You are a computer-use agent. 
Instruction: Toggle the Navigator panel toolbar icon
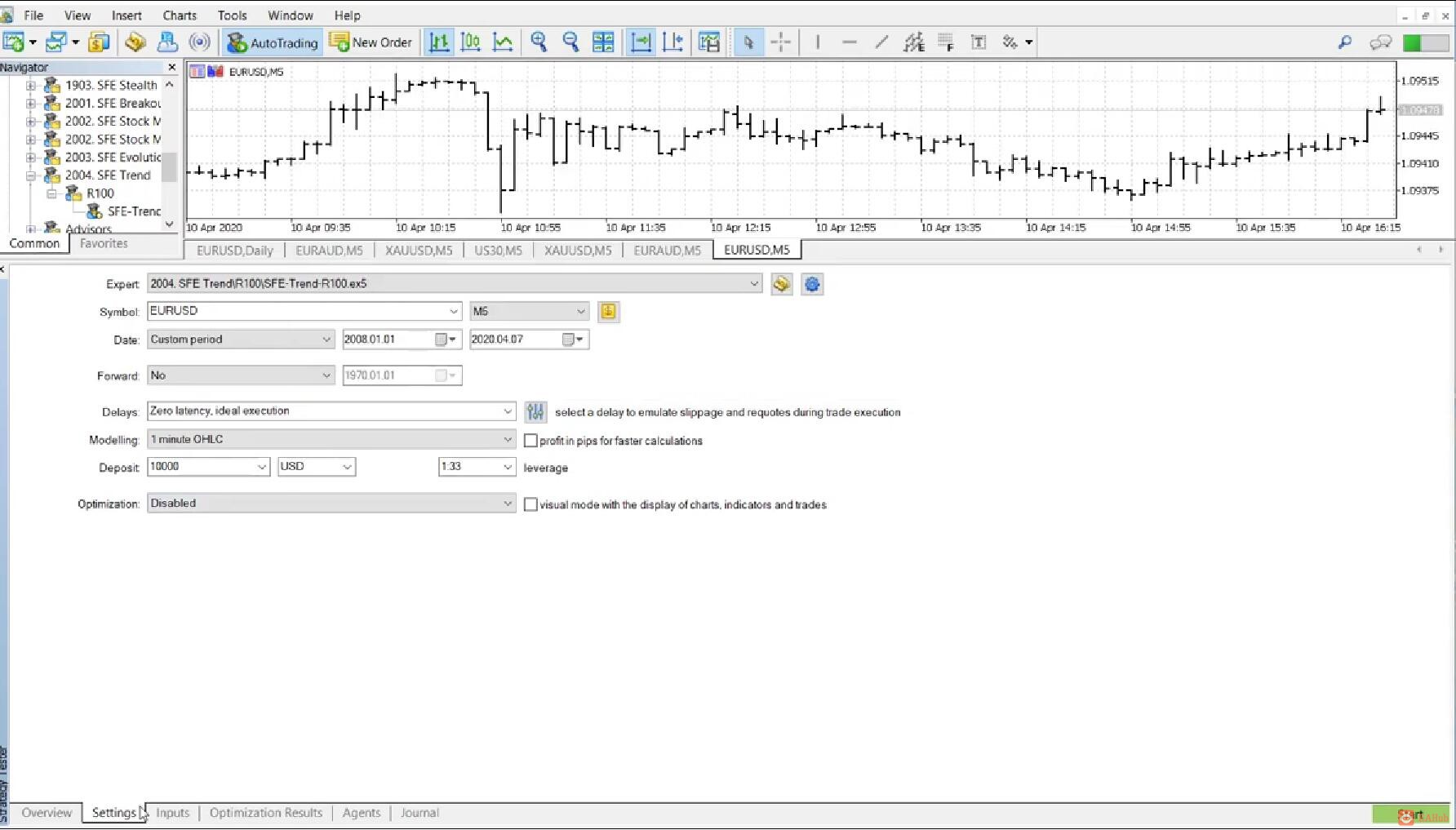pyautogui.click(x=135, y=42)
